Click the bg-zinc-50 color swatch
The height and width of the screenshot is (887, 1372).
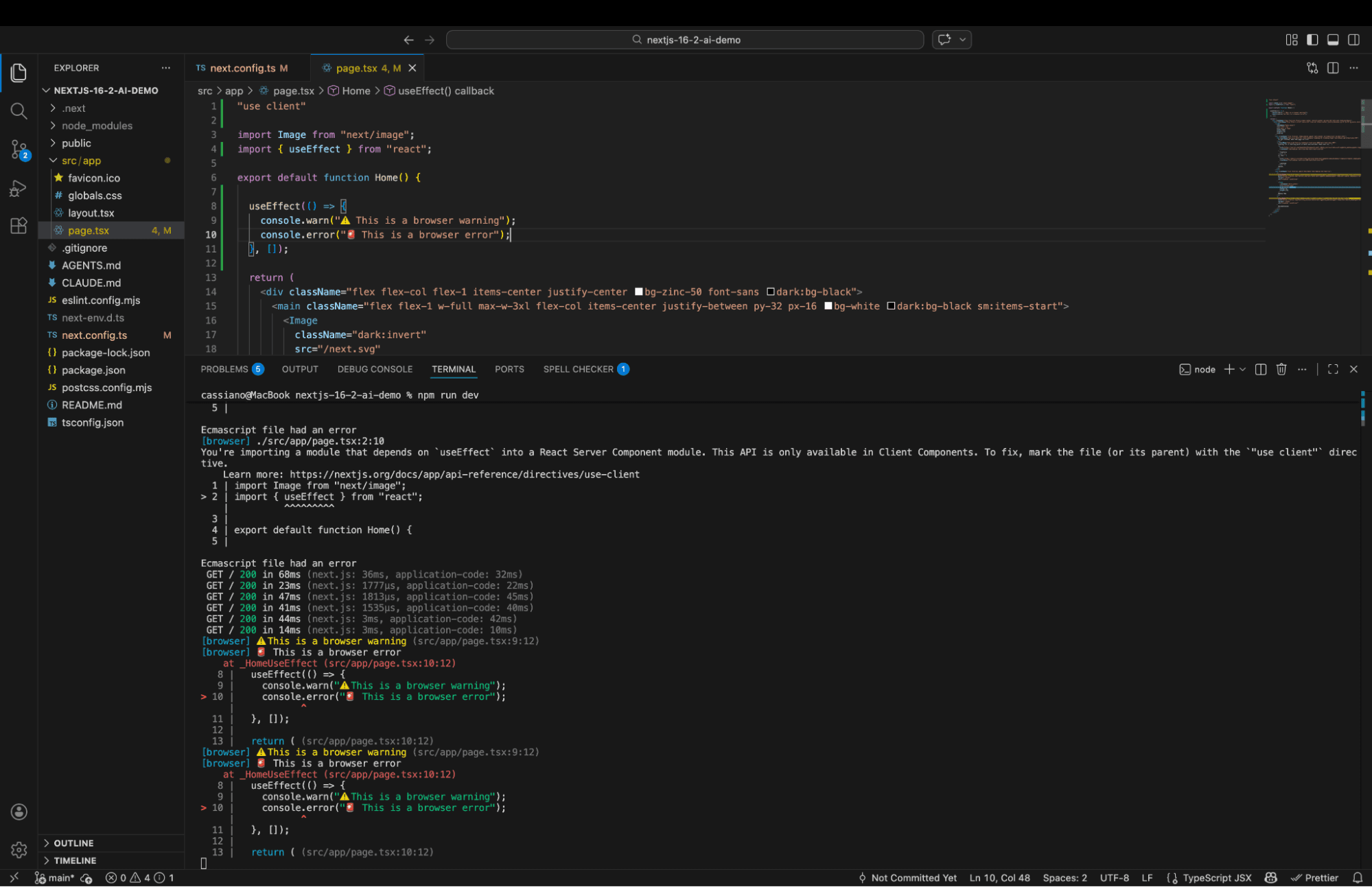coord(638,292)
